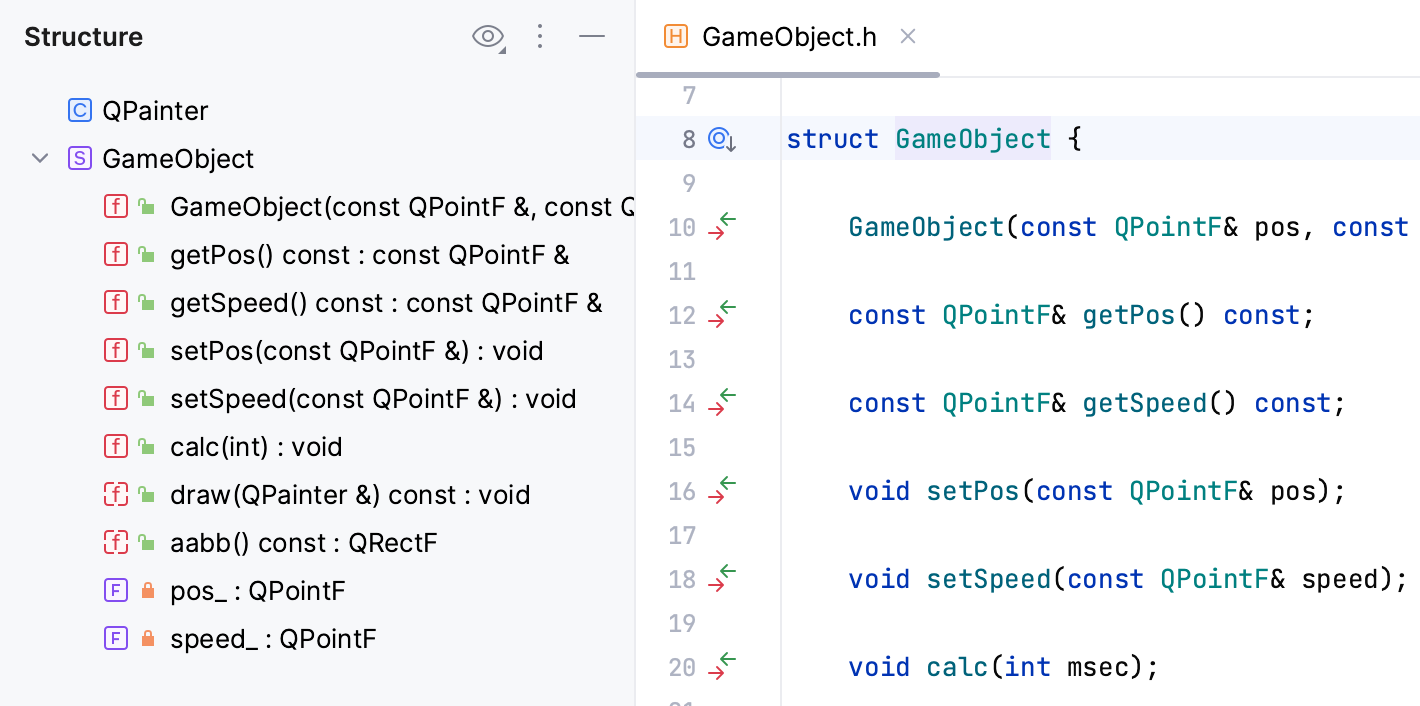
Task: Open the Structure panel options kebab menu
Action: pos(540,37)
